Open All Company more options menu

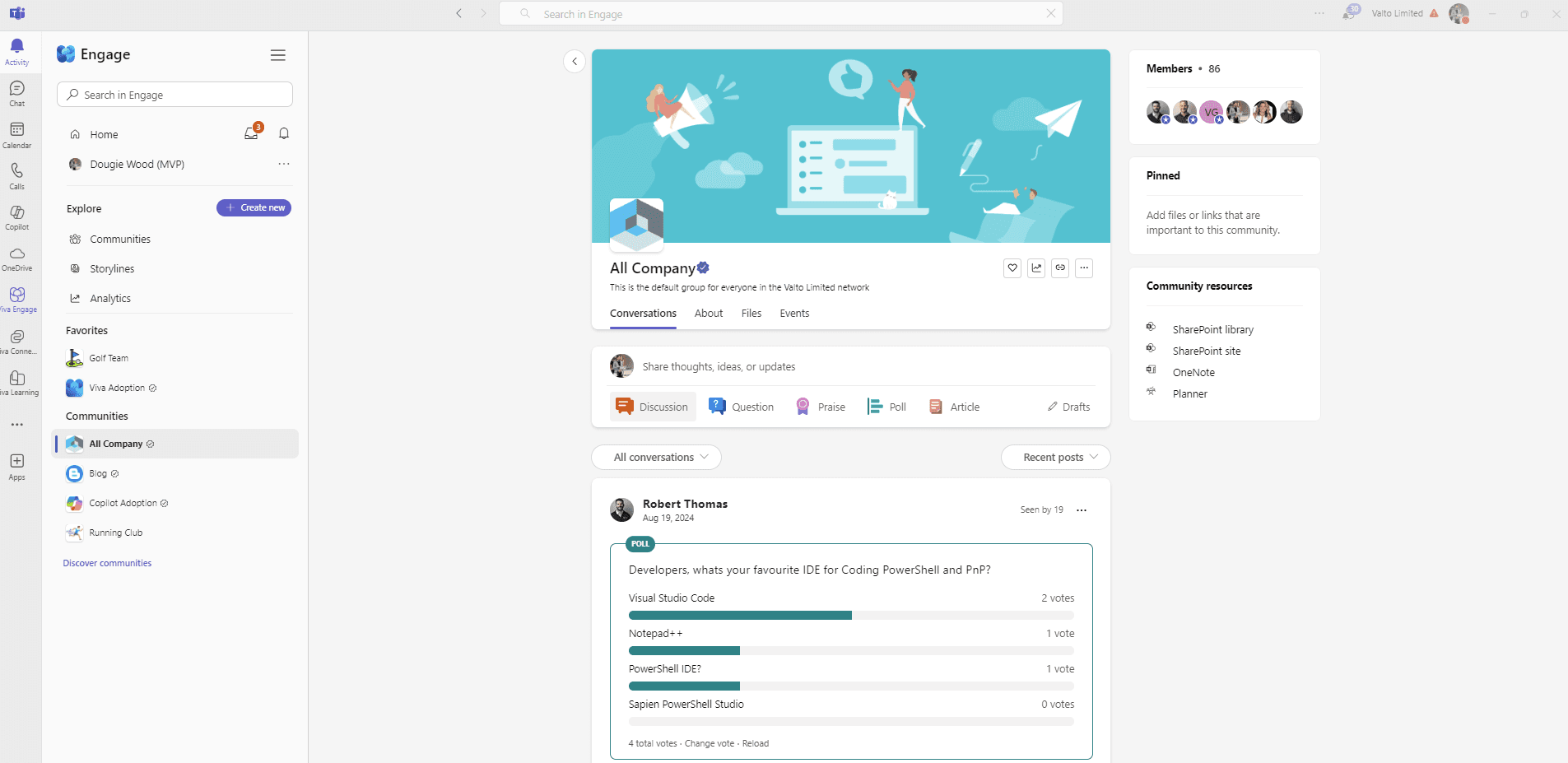[x=1084, y=268]
